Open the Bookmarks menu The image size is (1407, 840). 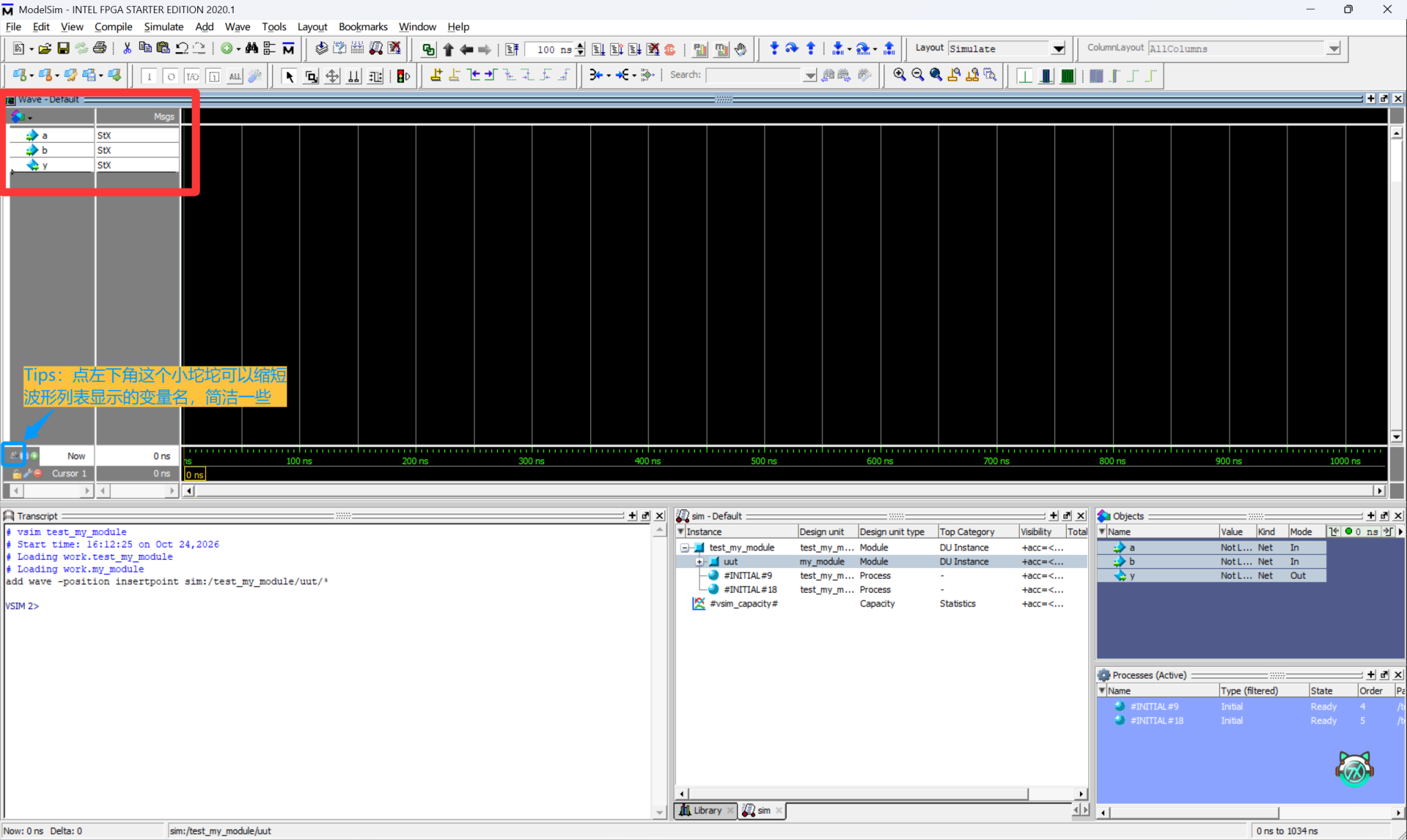[x=363, y=26]
